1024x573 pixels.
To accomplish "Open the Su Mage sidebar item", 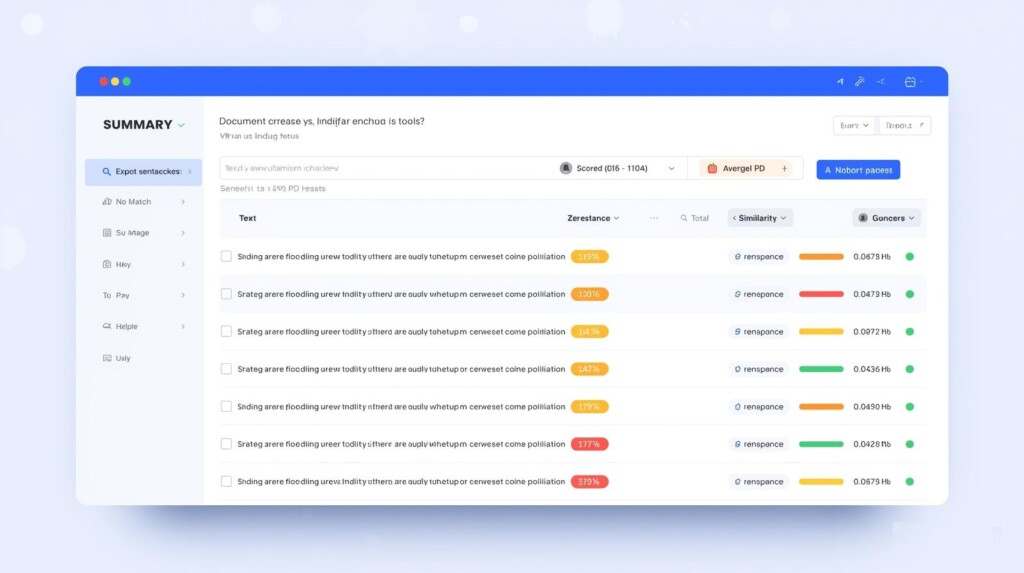I will click(144, 233).
